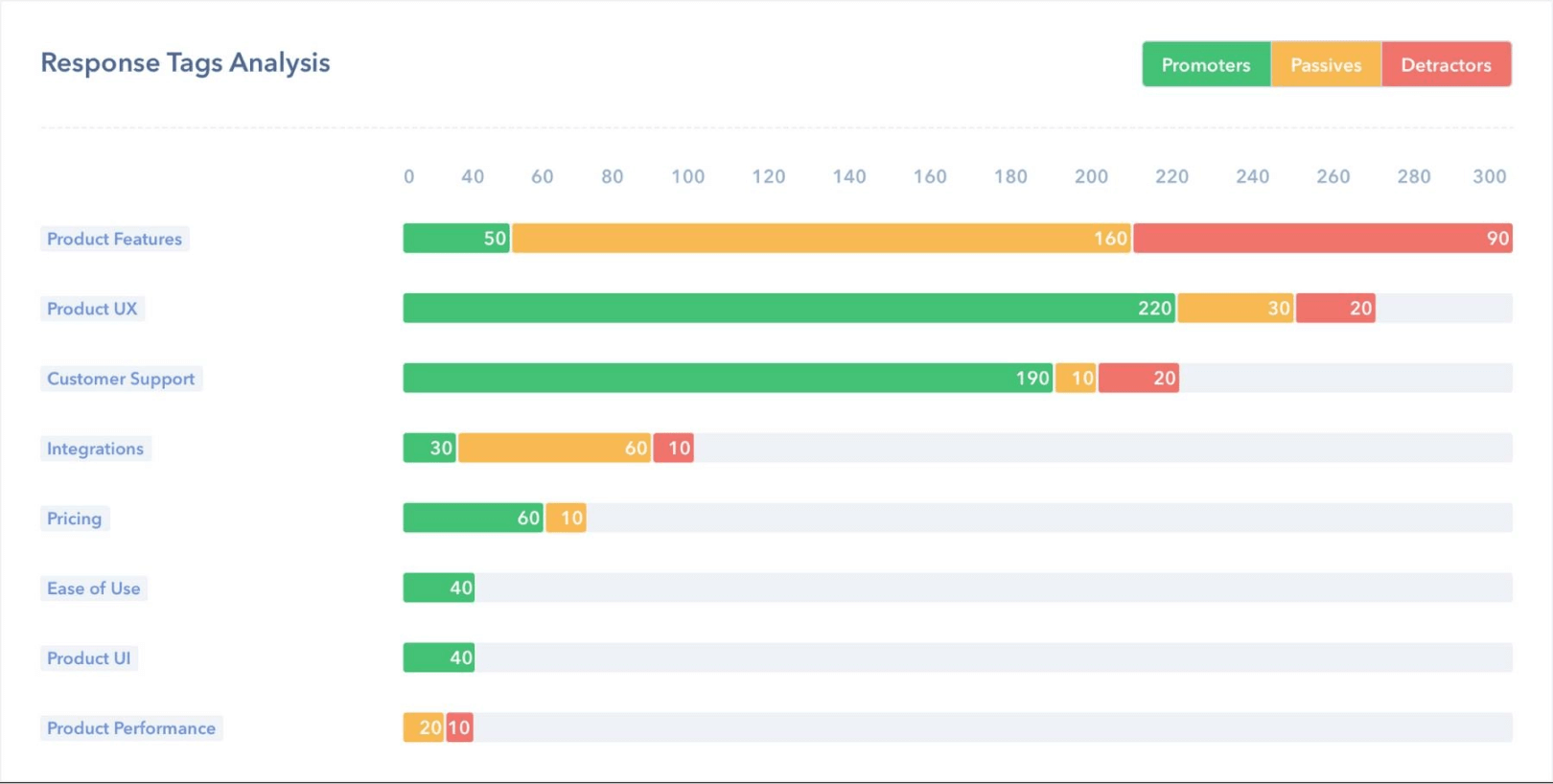Screen dimensions: 1553x784
Task: Toggle the Passives legend filter
Action: pyautogui.click(x=1326, y=64)
